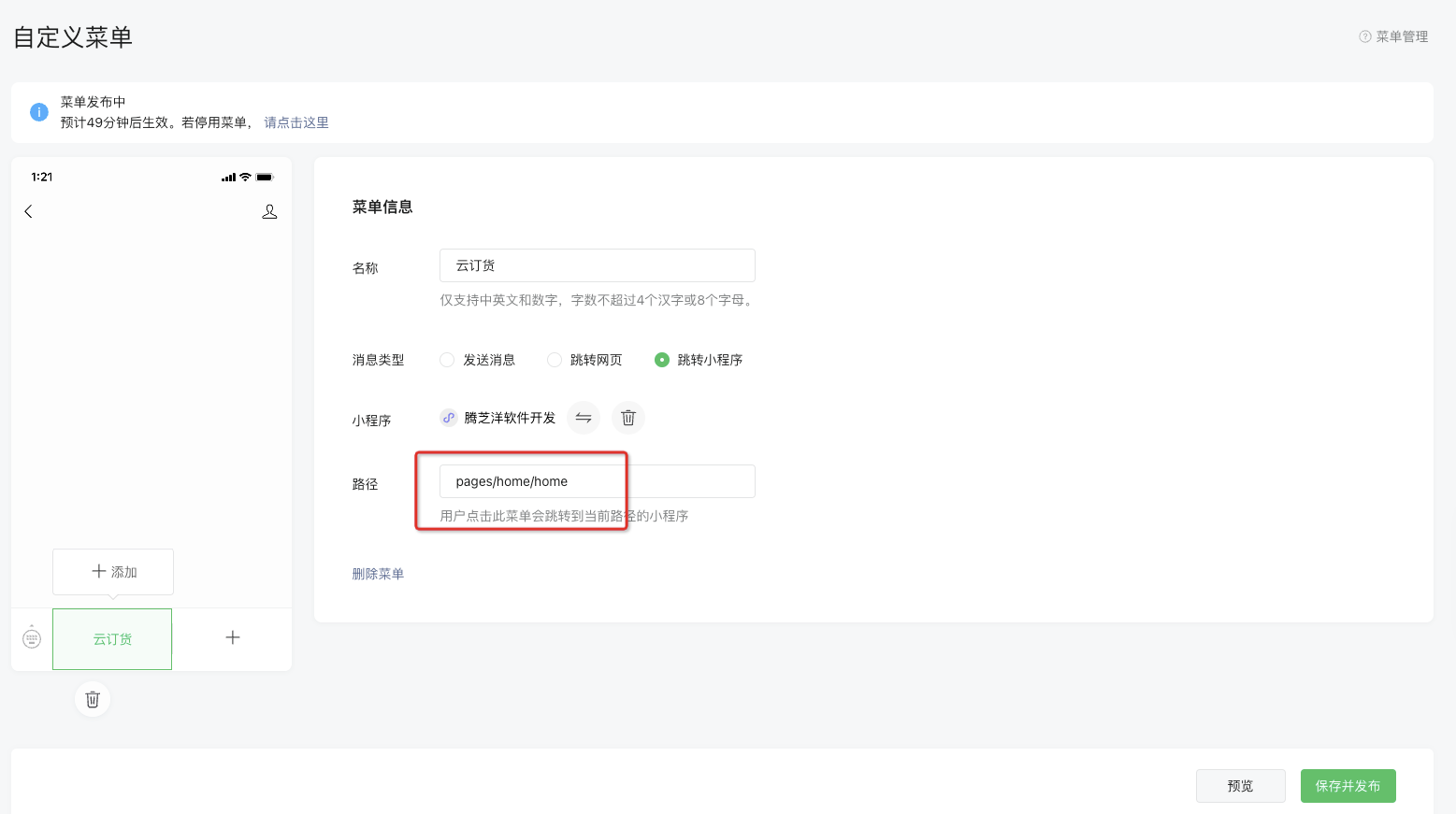1456x814 pixels.
Task: Click the 添加 submenu button
Action: [x=113, y=572]
